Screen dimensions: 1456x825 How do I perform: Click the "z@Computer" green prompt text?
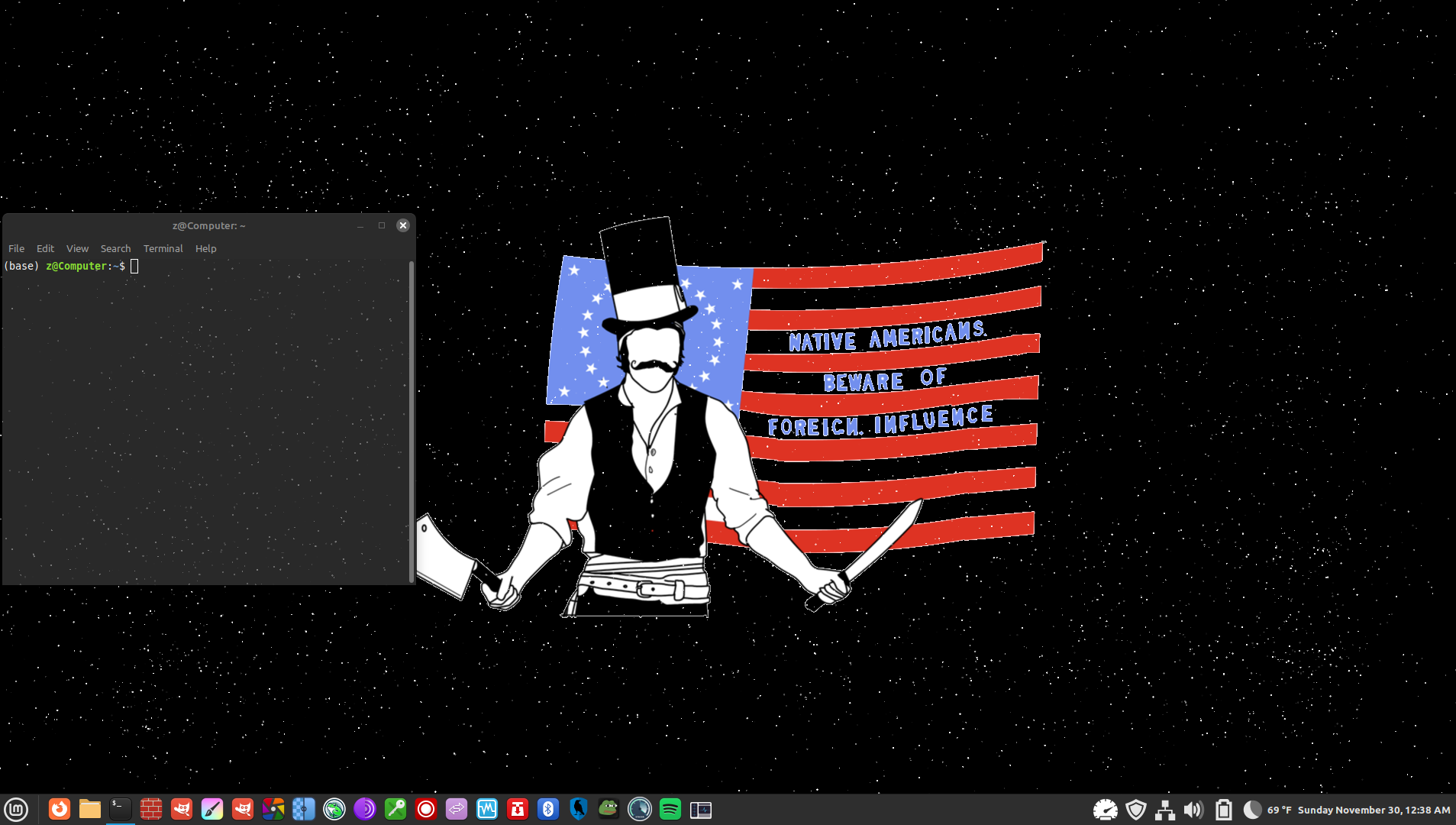[x=76, y=266]
